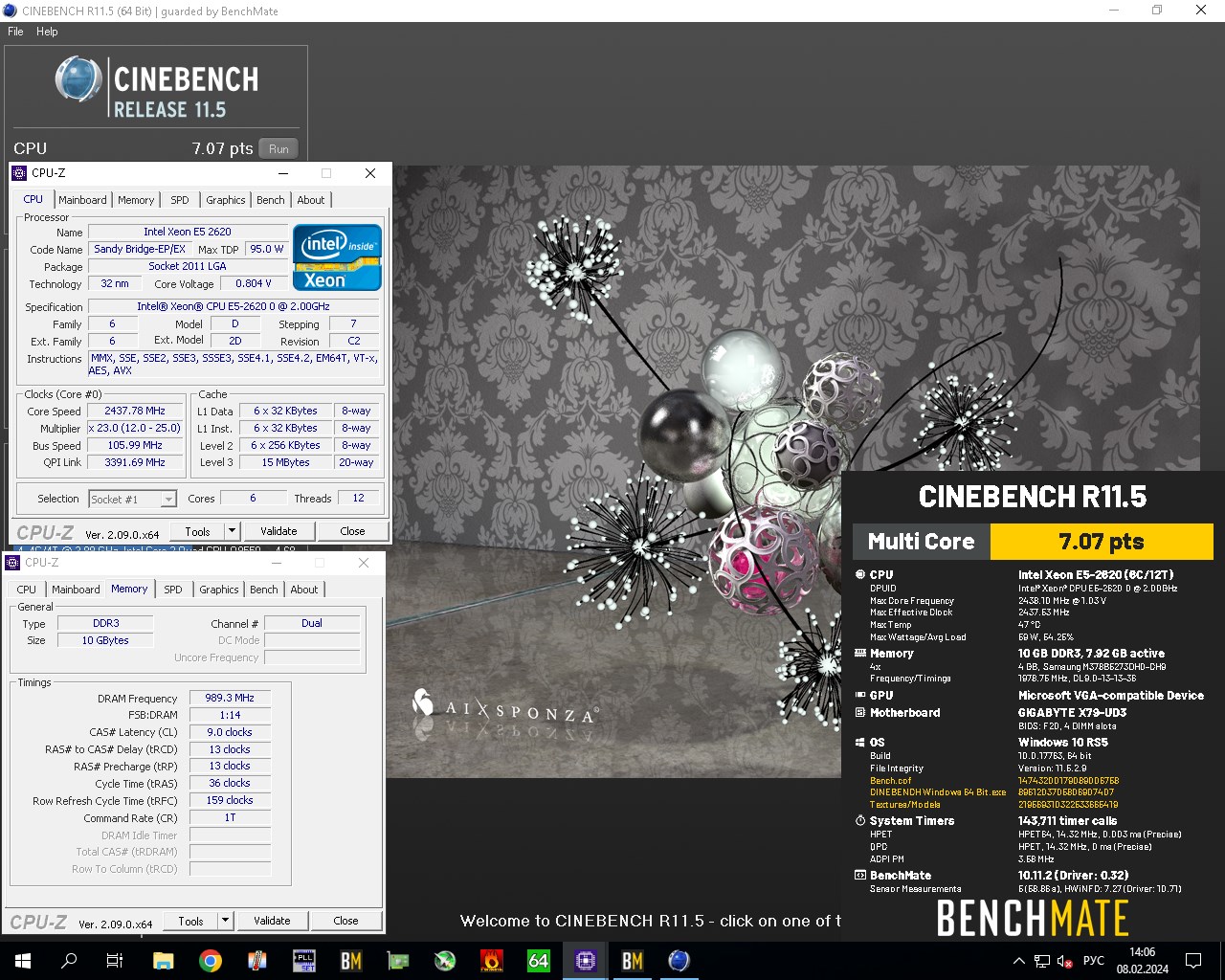Open network status tray icon

[x=1042, y=961]
